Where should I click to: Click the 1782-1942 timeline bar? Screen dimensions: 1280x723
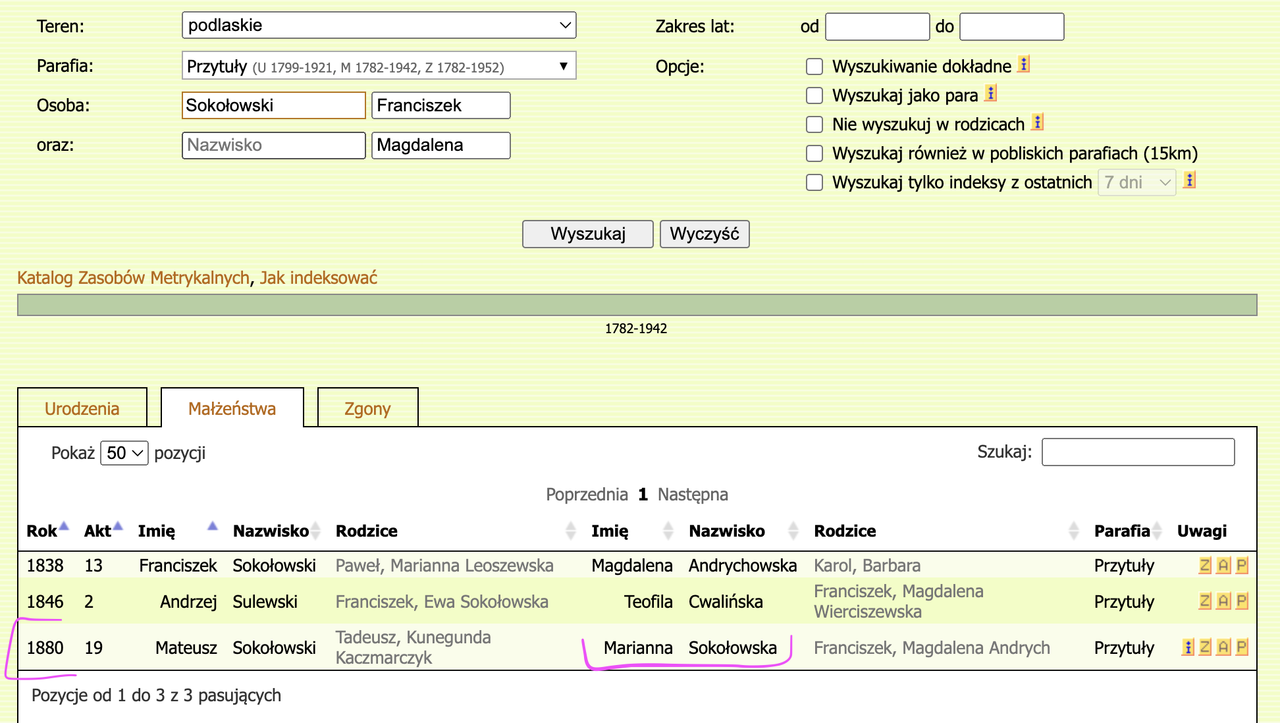point(636,305)
